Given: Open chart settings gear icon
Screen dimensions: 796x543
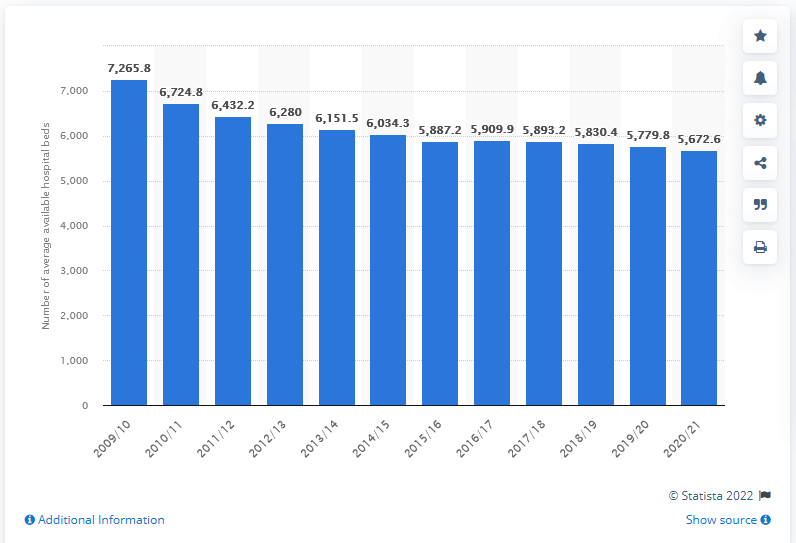Looking at the screenshot, I should coord(760,120).
